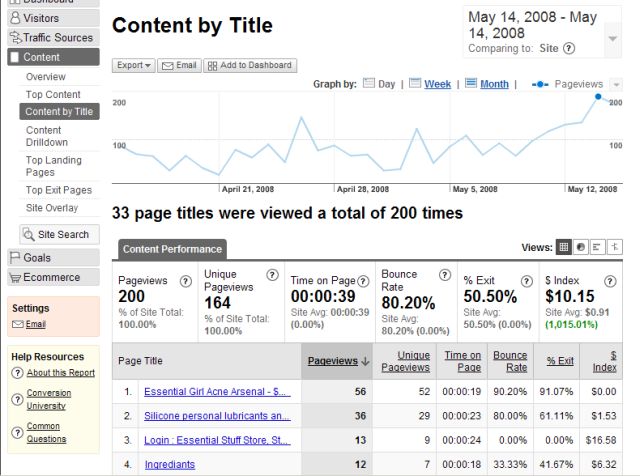The image size is (640, 476).
Task: Click the Email link under Settings
Action: [x=36, y=324]
